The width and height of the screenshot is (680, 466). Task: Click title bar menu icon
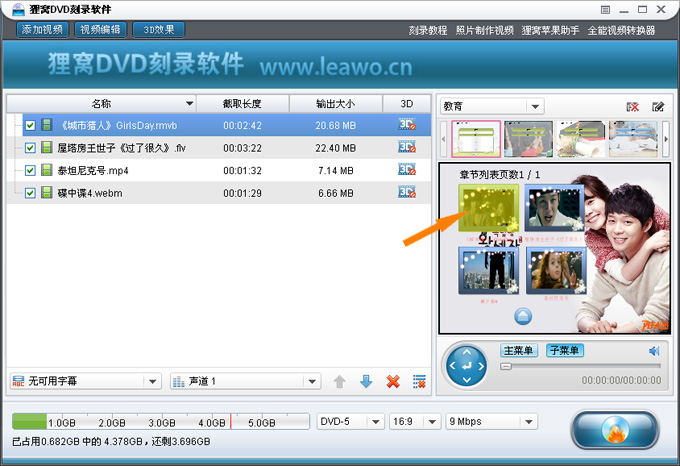606,10
